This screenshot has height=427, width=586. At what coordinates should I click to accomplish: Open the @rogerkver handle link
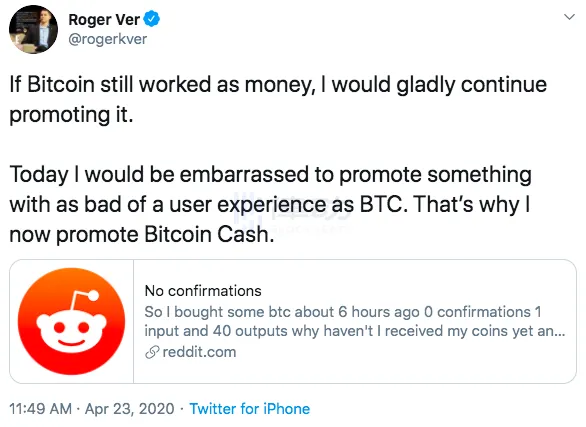108,39
